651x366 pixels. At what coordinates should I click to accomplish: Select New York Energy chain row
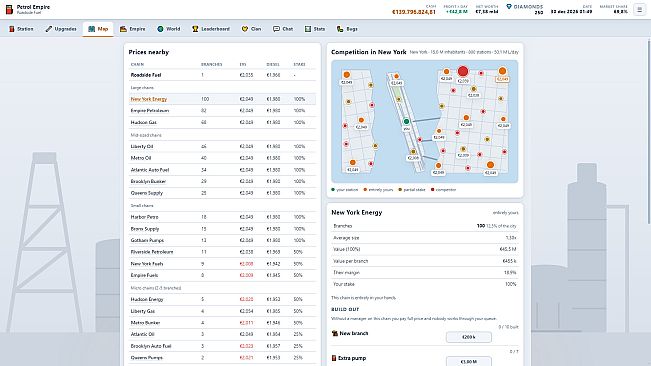(x=222, y=99)
